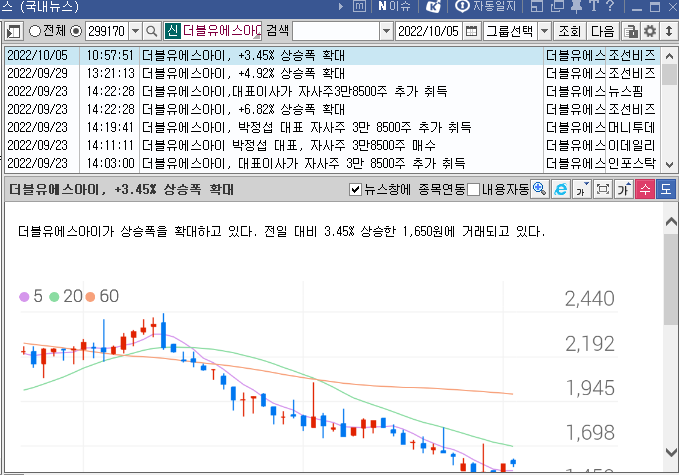679x475 pixels.
Task: Click article pane scroll down arrow
Action: [671, 452]
